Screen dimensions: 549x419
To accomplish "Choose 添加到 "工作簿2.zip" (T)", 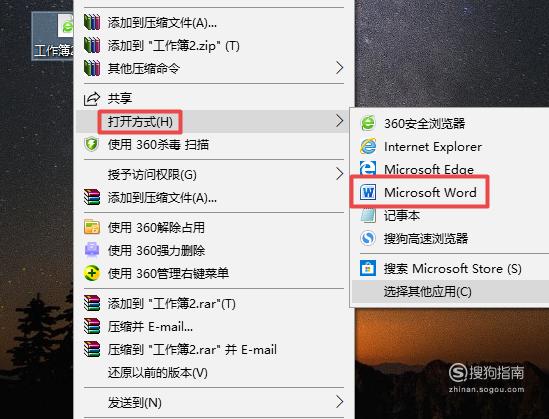I will 214,45.
